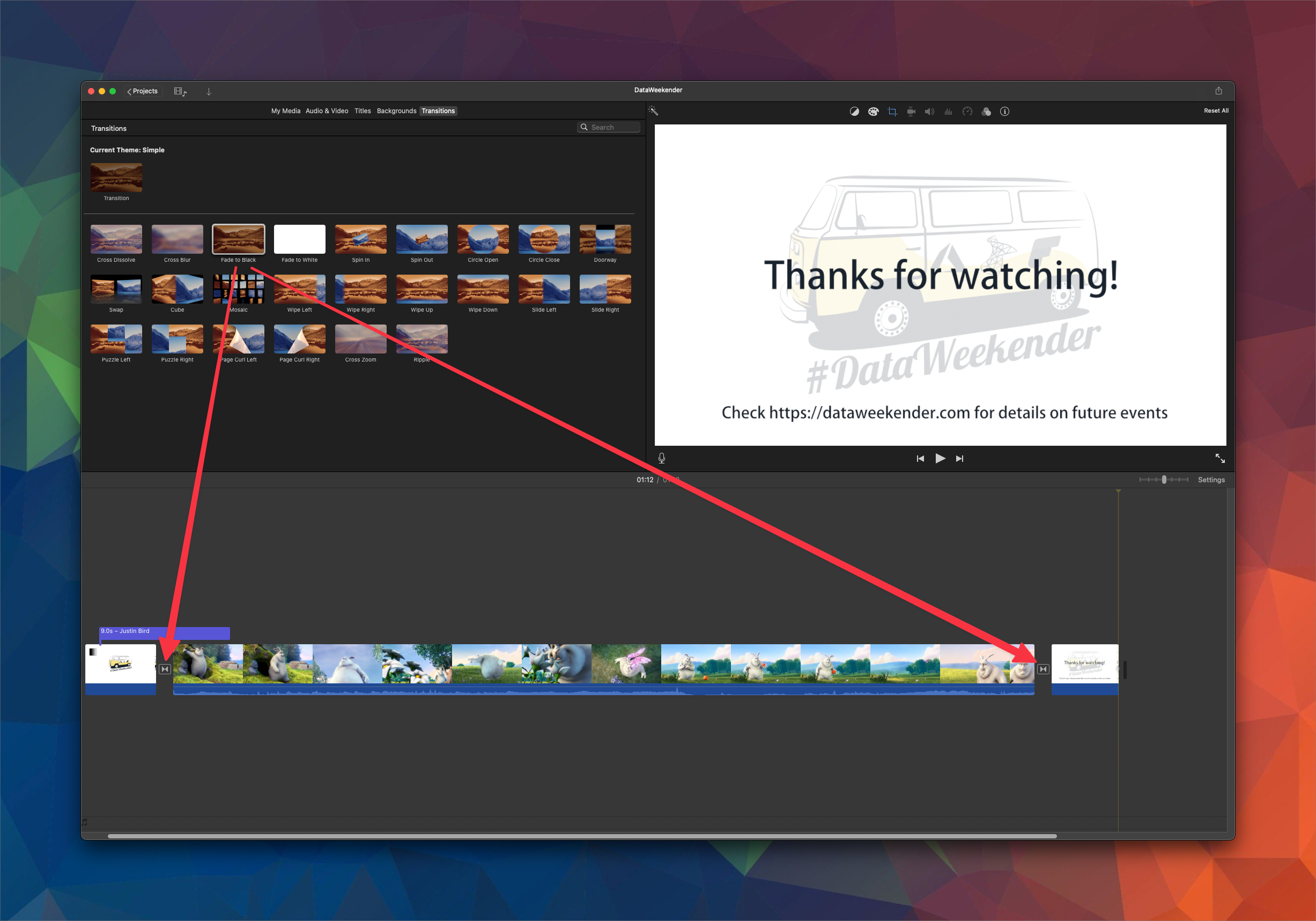1316x921 pixels.
Task: Select transition marker after the intro clip
Action: tap(165, 669)
